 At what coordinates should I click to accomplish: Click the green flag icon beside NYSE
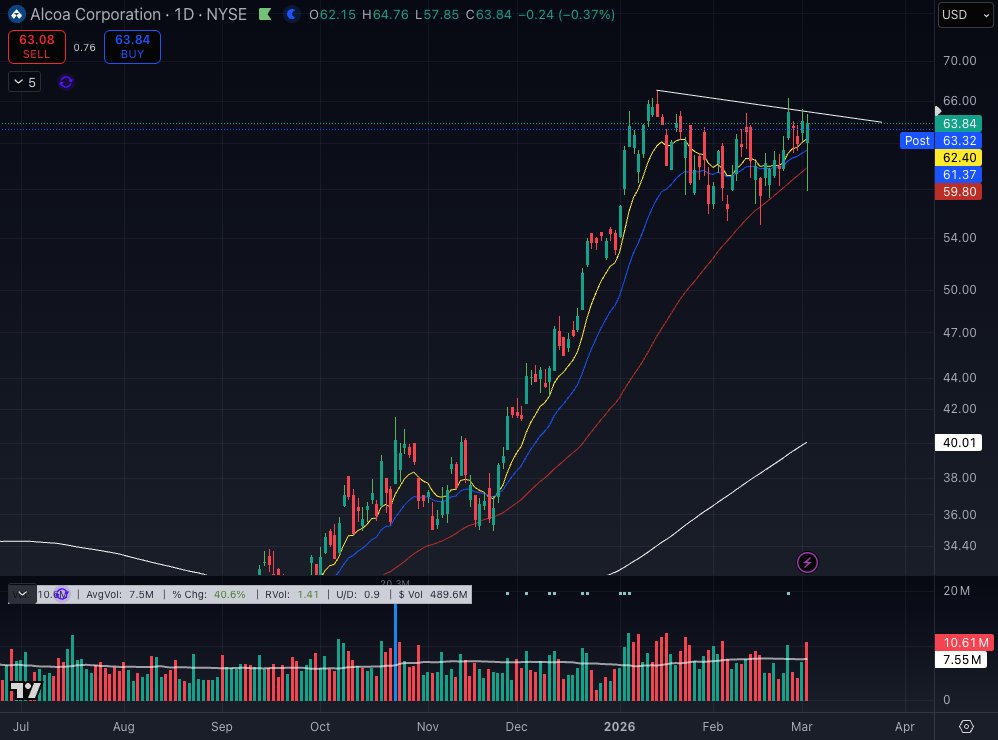265,14
